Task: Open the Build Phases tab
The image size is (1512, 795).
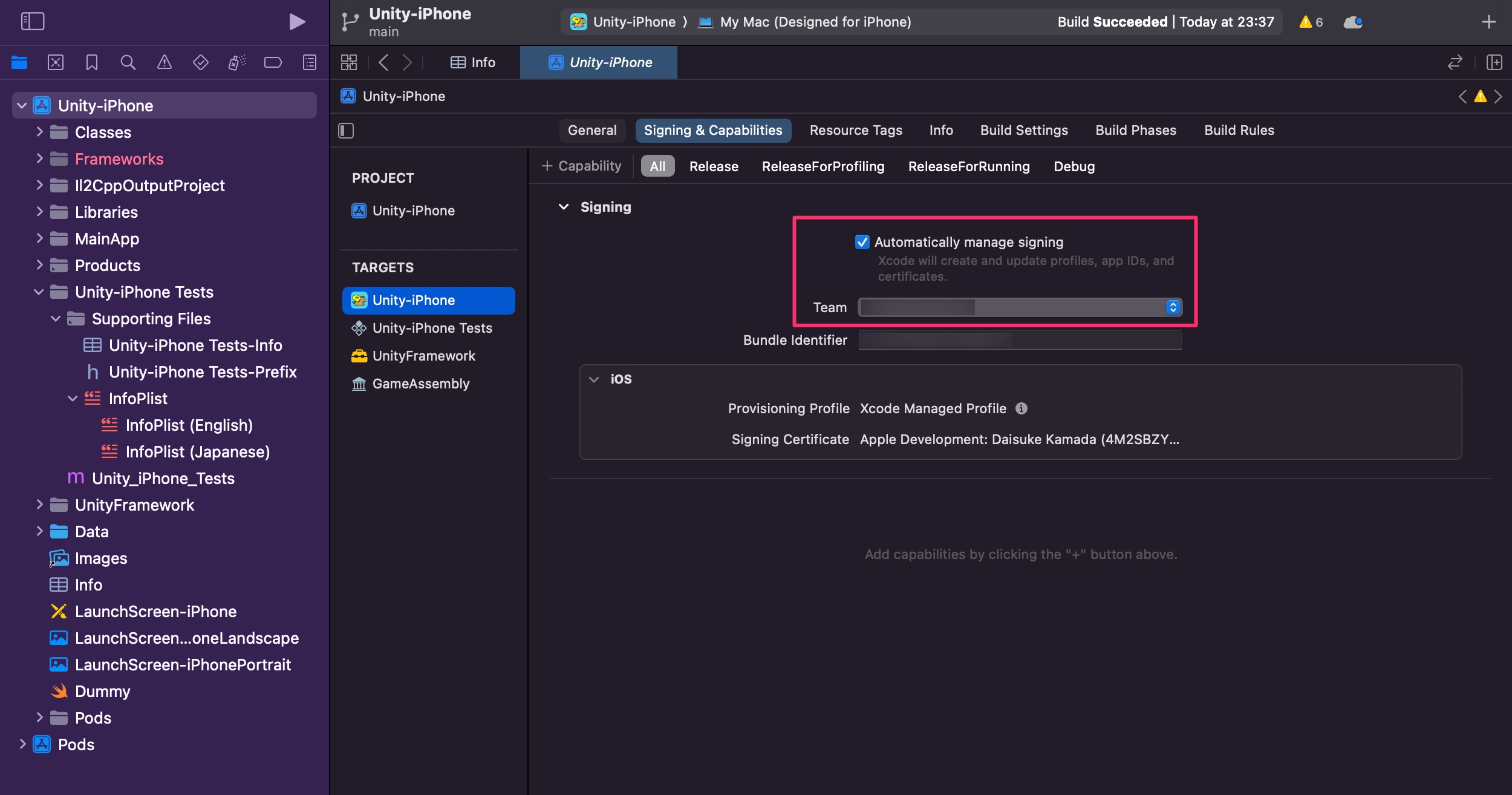Action: (1136, 131)
